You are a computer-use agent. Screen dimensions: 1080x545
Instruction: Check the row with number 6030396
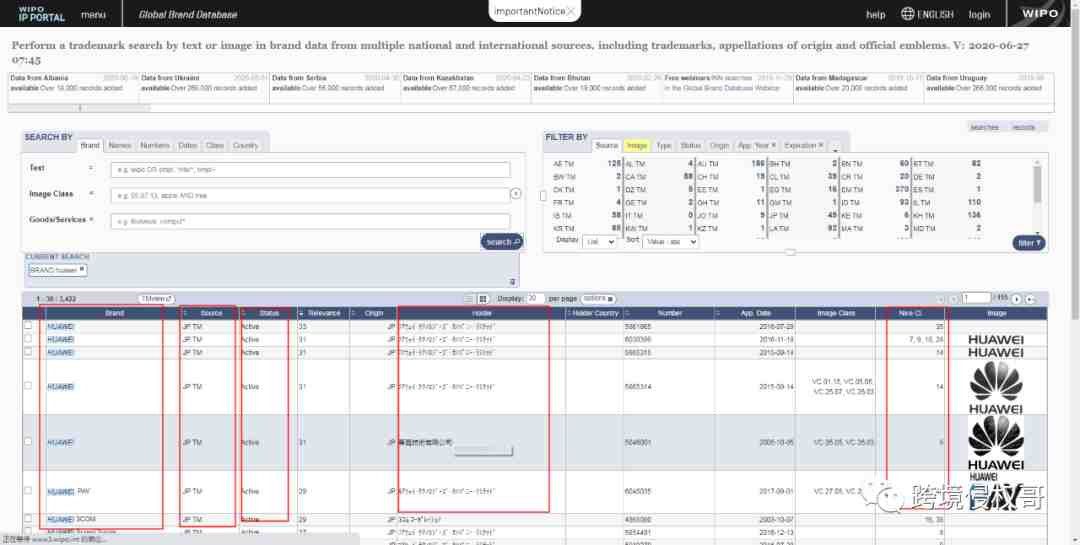click(28, 338)
